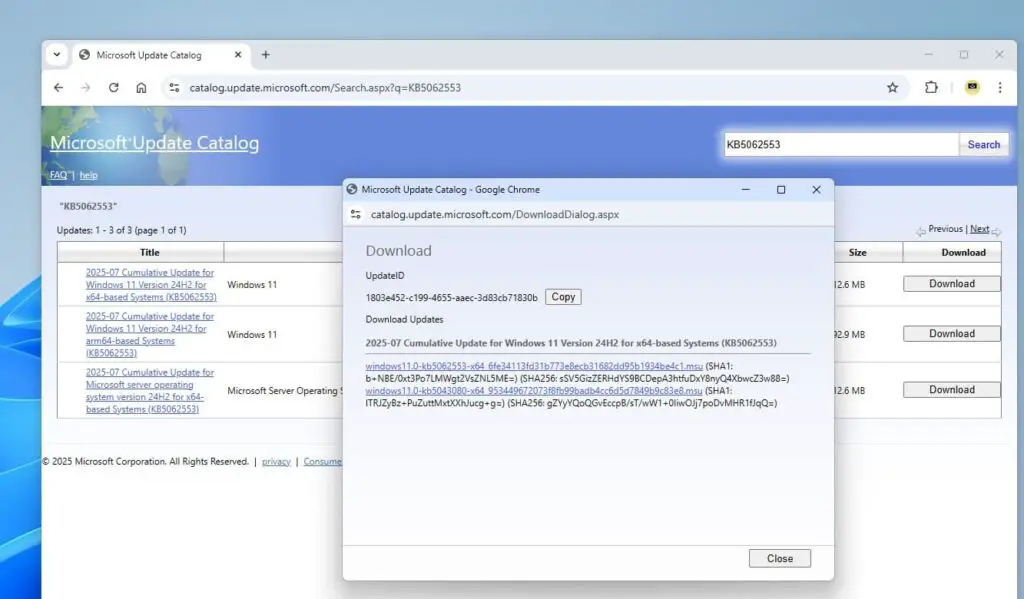Image resolution: width=1024 pixels, height=599 pixels.
Task: Download the x64-based Systems cumulative update
Action: tap(950, 283)
